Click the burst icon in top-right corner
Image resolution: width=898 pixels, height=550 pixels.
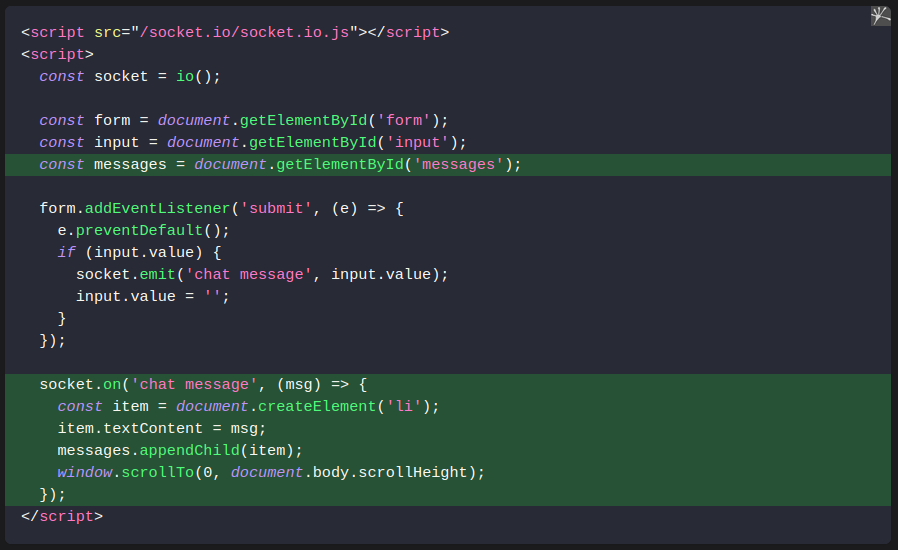click(x=880, y=16)
